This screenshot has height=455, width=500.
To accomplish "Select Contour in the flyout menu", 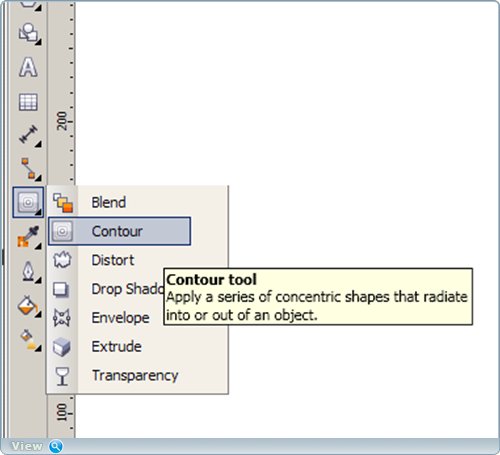I will click(119, 231).
